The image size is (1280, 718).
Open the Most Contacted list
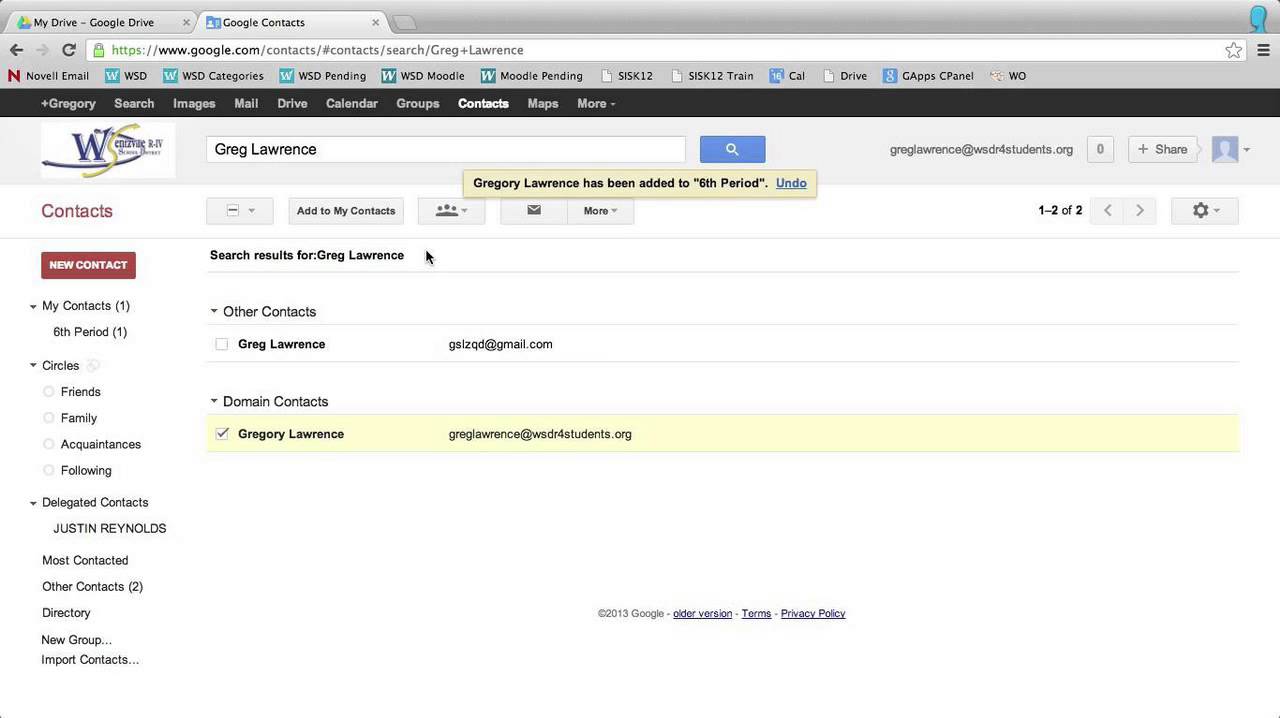(x=85, y=561)
